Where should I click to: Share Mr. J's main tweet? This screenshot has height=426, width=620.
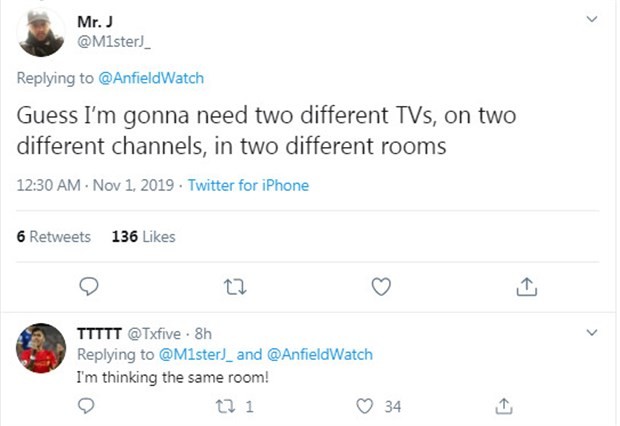(x=526, y=287)
